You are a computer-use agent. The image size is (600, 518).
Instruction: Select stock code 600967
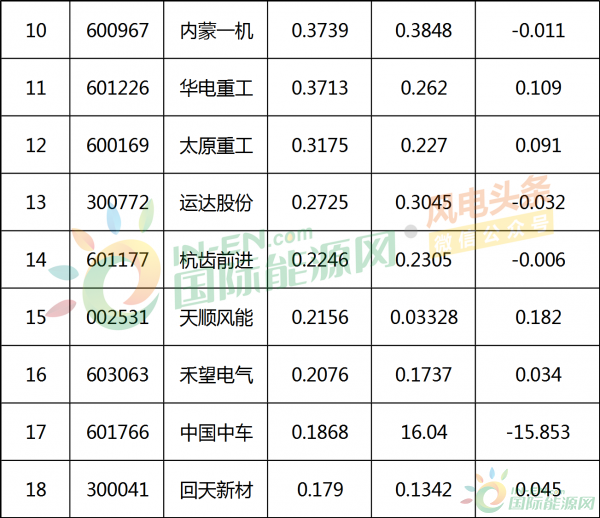(117, 31)
